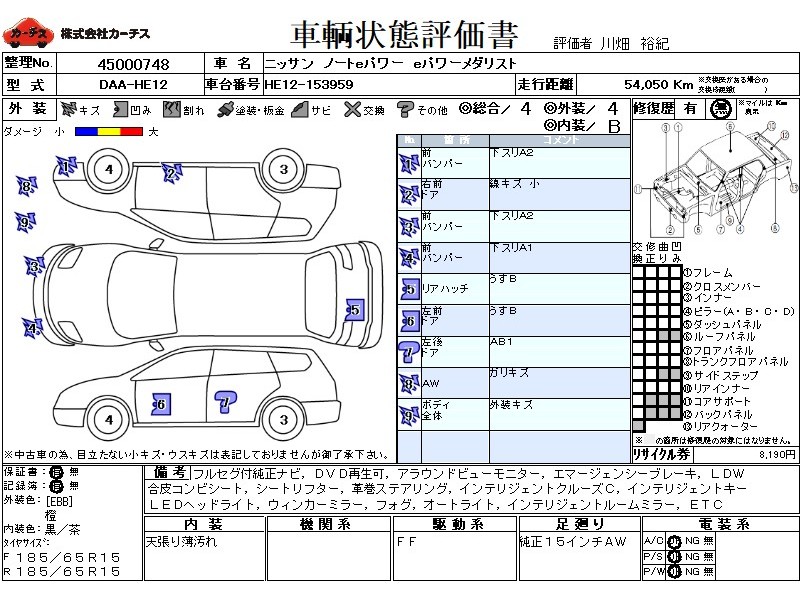
Task: Click the 車輌状態評価書 title
Action: pyautogui.click(x=405, y=34)
